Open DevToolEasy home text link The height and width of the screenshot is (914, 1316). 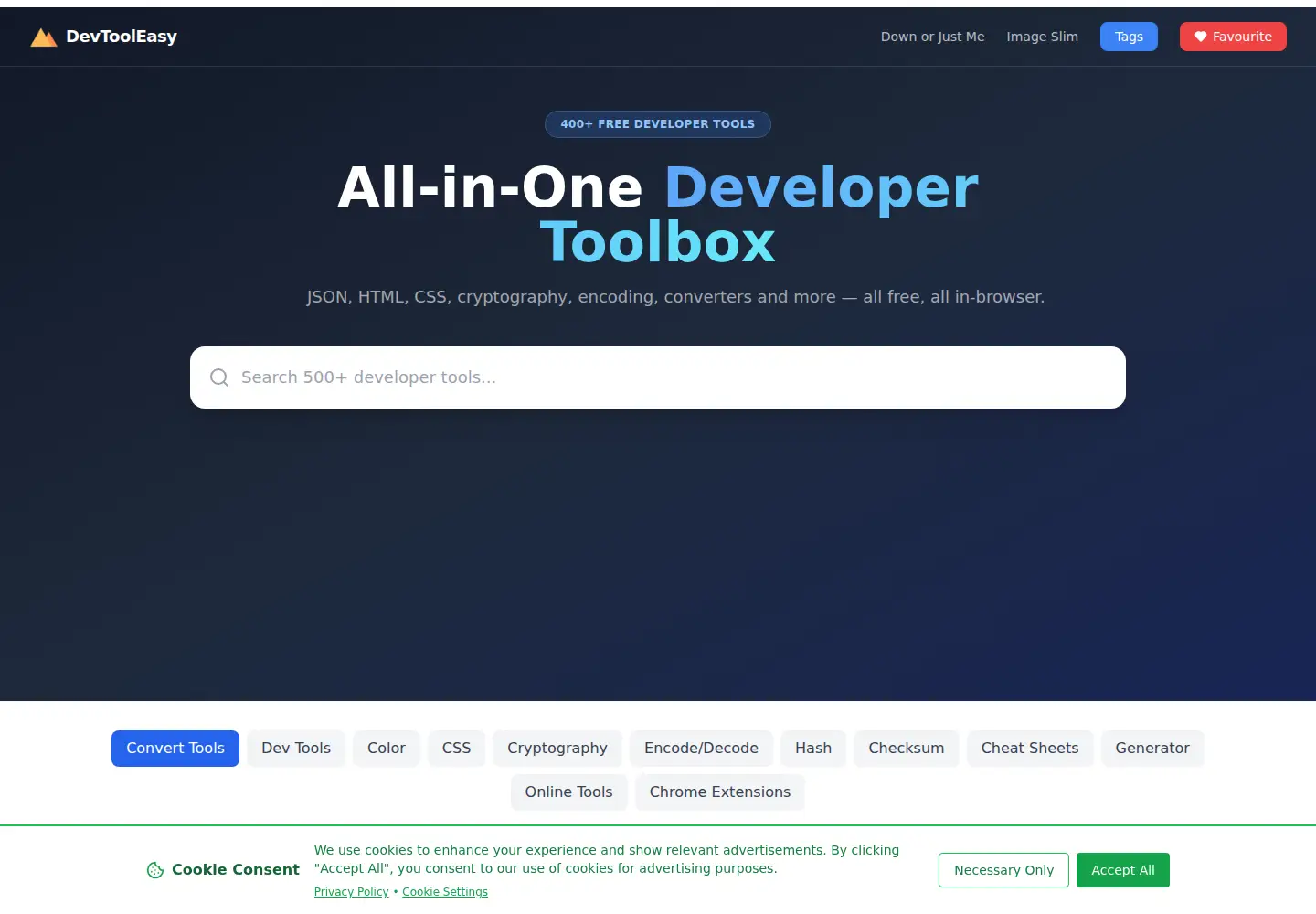pos(122,37)
